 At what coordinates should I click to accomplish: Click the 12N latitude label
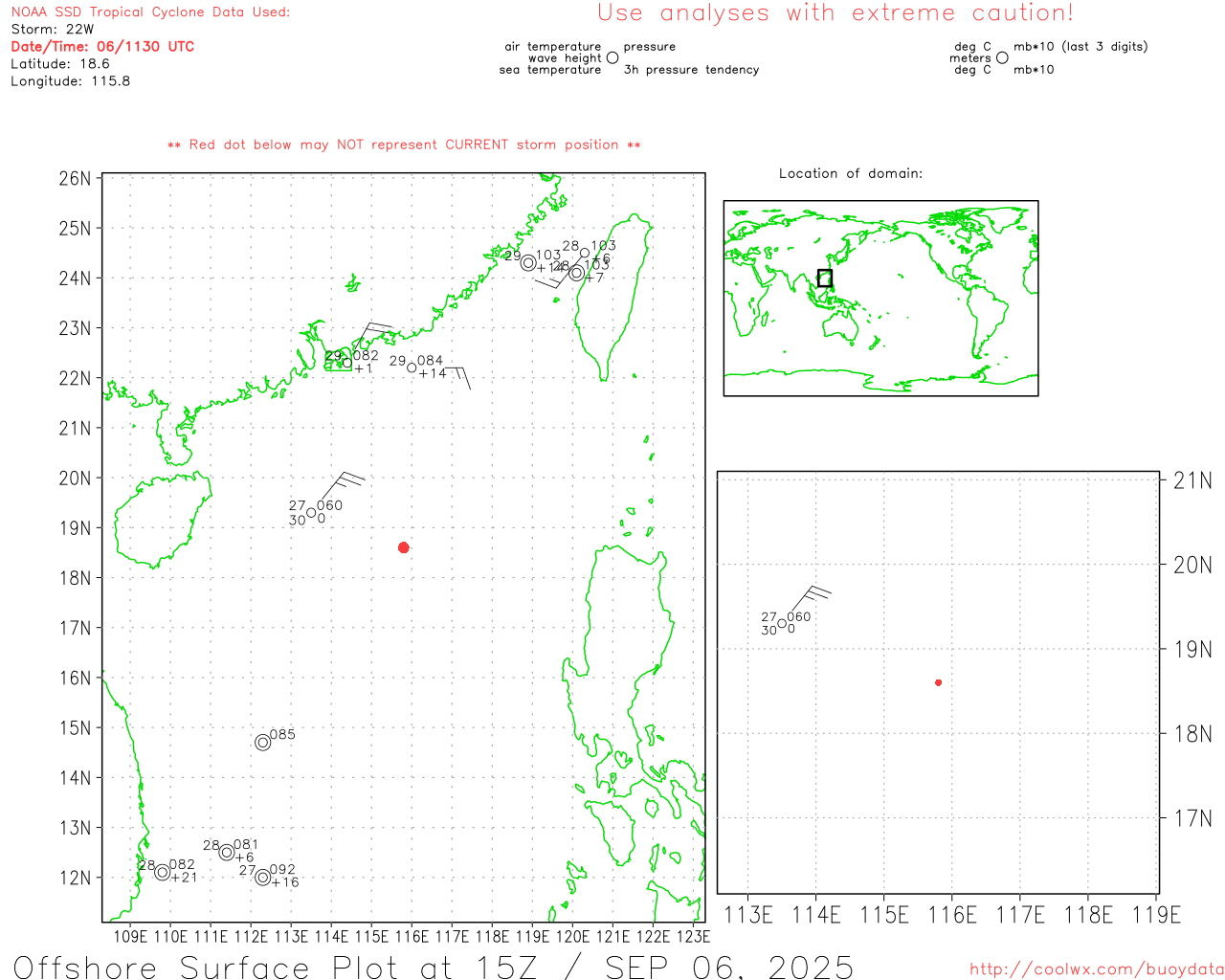coord(75,878)
